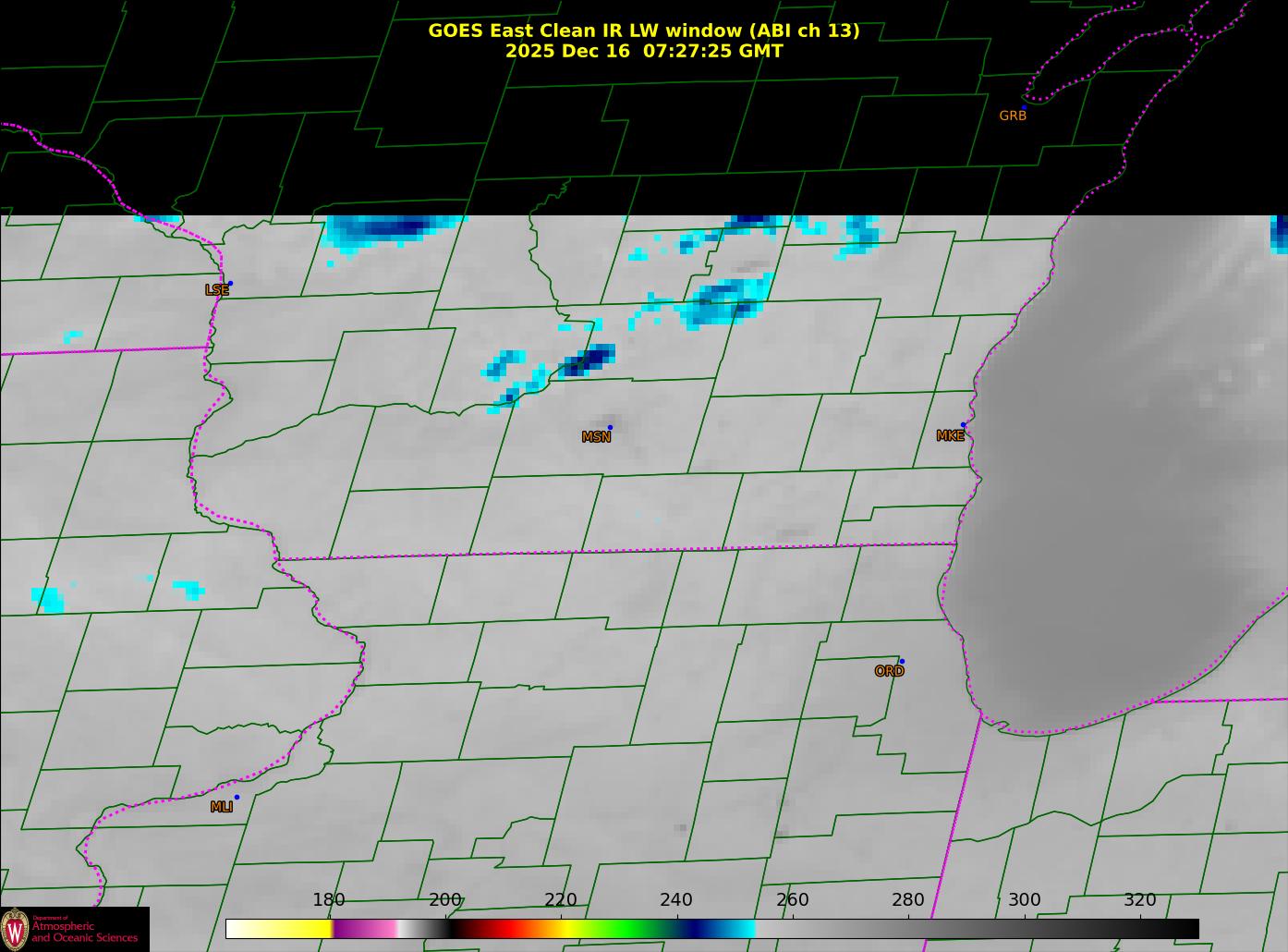This screenshot has width=1288, height=952.
Task: Select the MSN station label
Action: (x=596, y=437)
